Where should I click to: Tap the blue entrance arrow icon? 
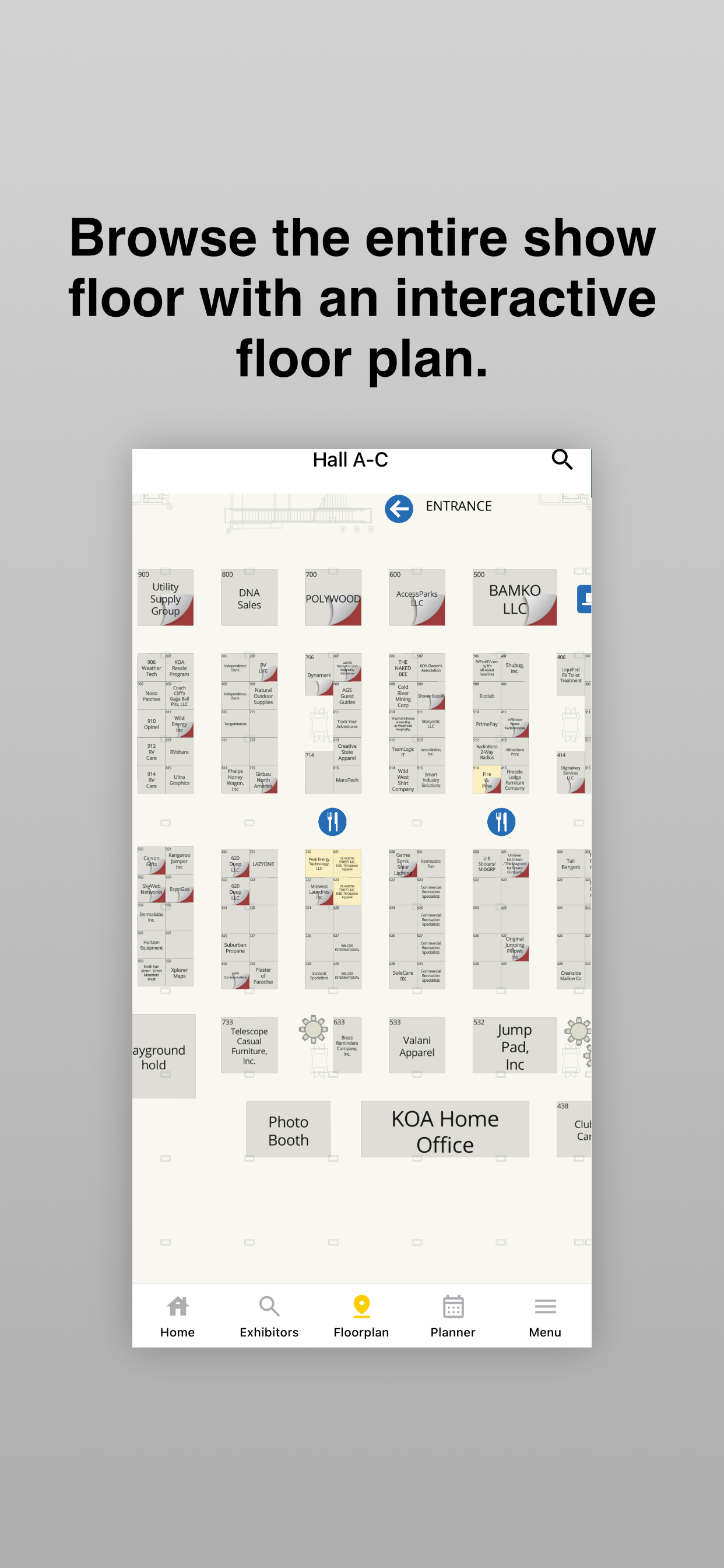[399, 508]
